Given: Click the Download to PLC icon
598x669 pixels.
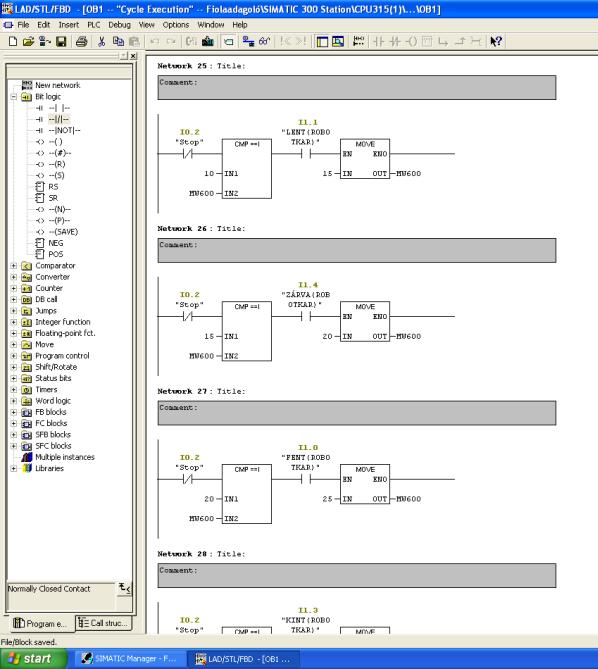Looking at the screenshot, I should tap(208, 41).
